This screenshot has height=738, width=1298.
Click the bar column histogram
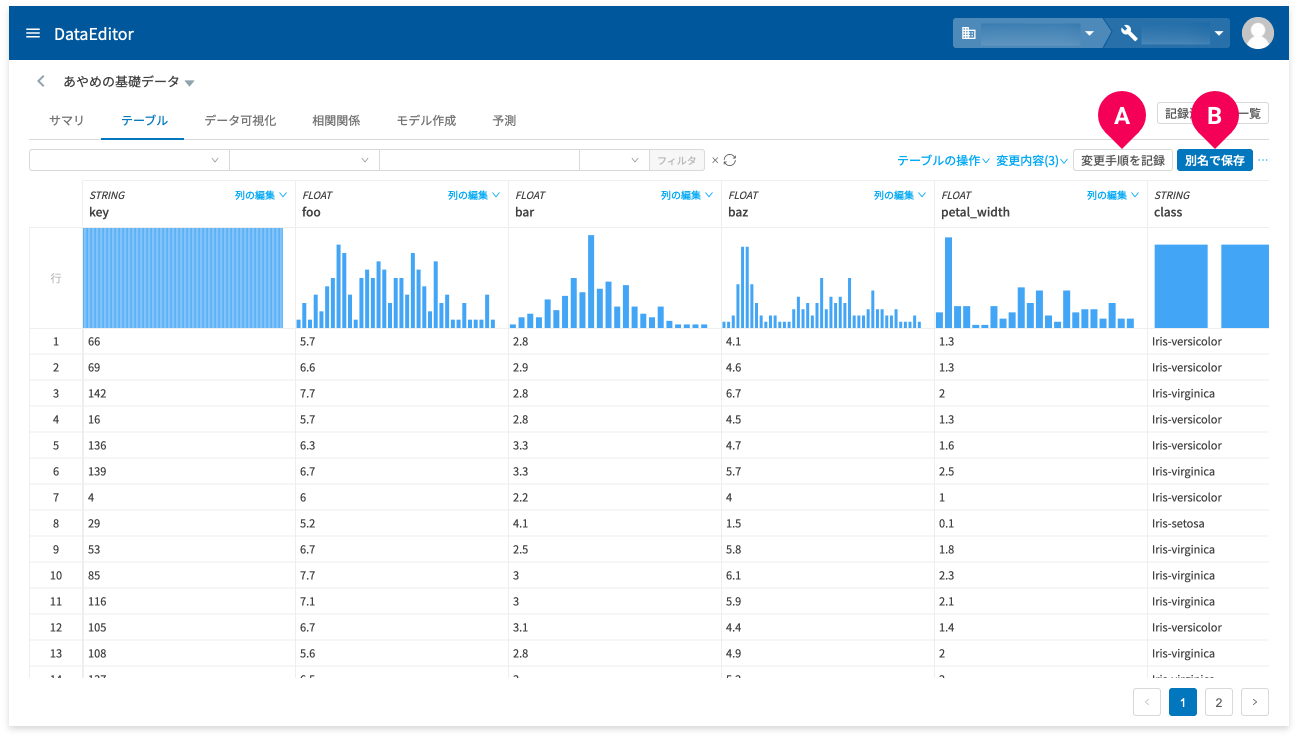pos(609,281)
